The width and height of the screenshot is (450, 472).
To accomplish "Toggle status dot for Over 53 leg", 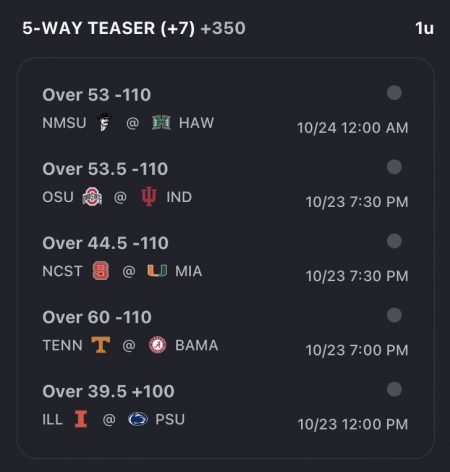I will (x=394, y=93).
